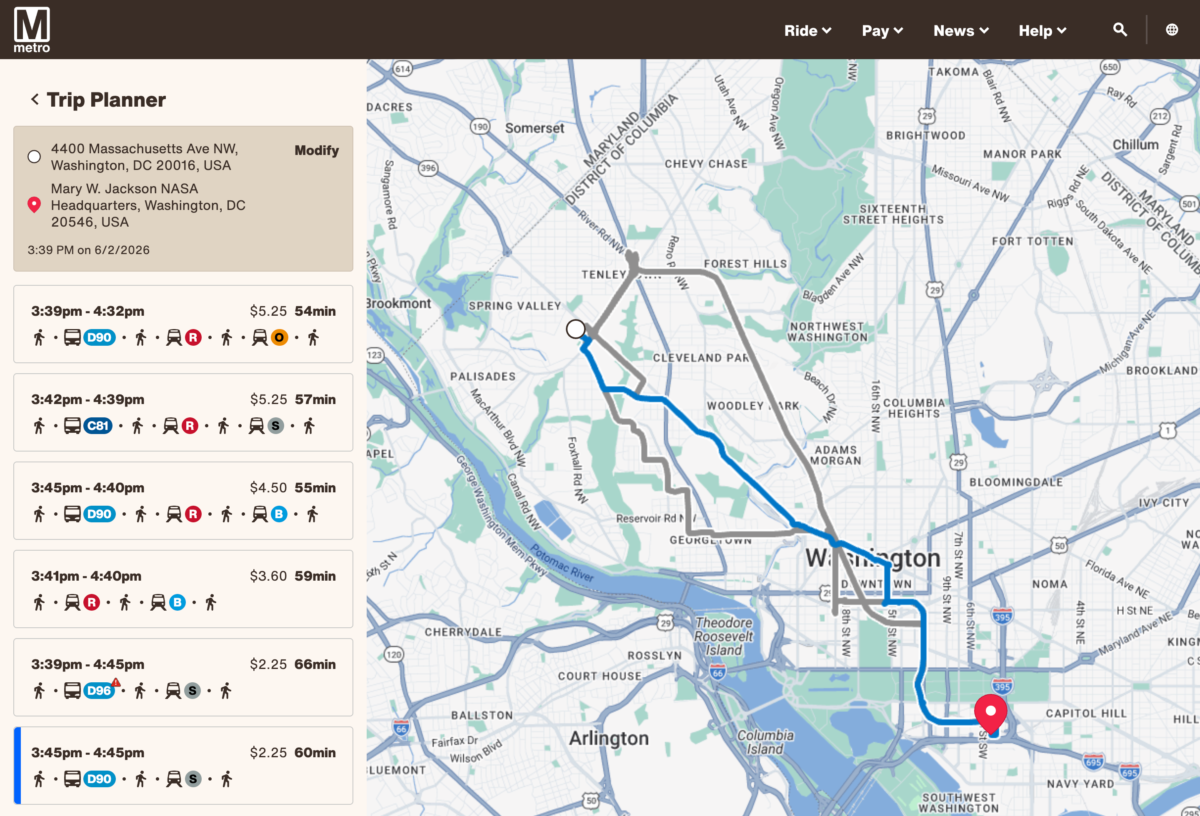Screen dimensions: 1200x816
Task: Click the red destination pin in trip summary
Action: [34, 205]
